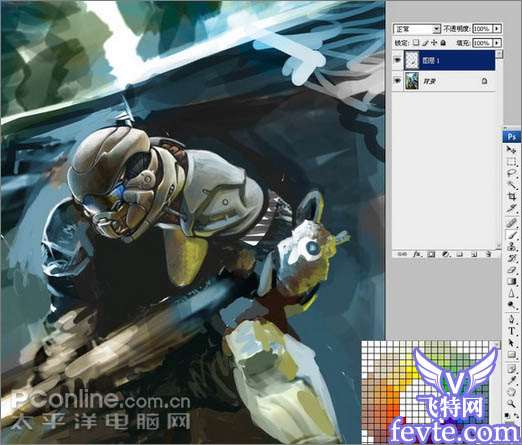This screenshot has width=522, height=445.
Task: Toggle lock all
Action: 443,43
